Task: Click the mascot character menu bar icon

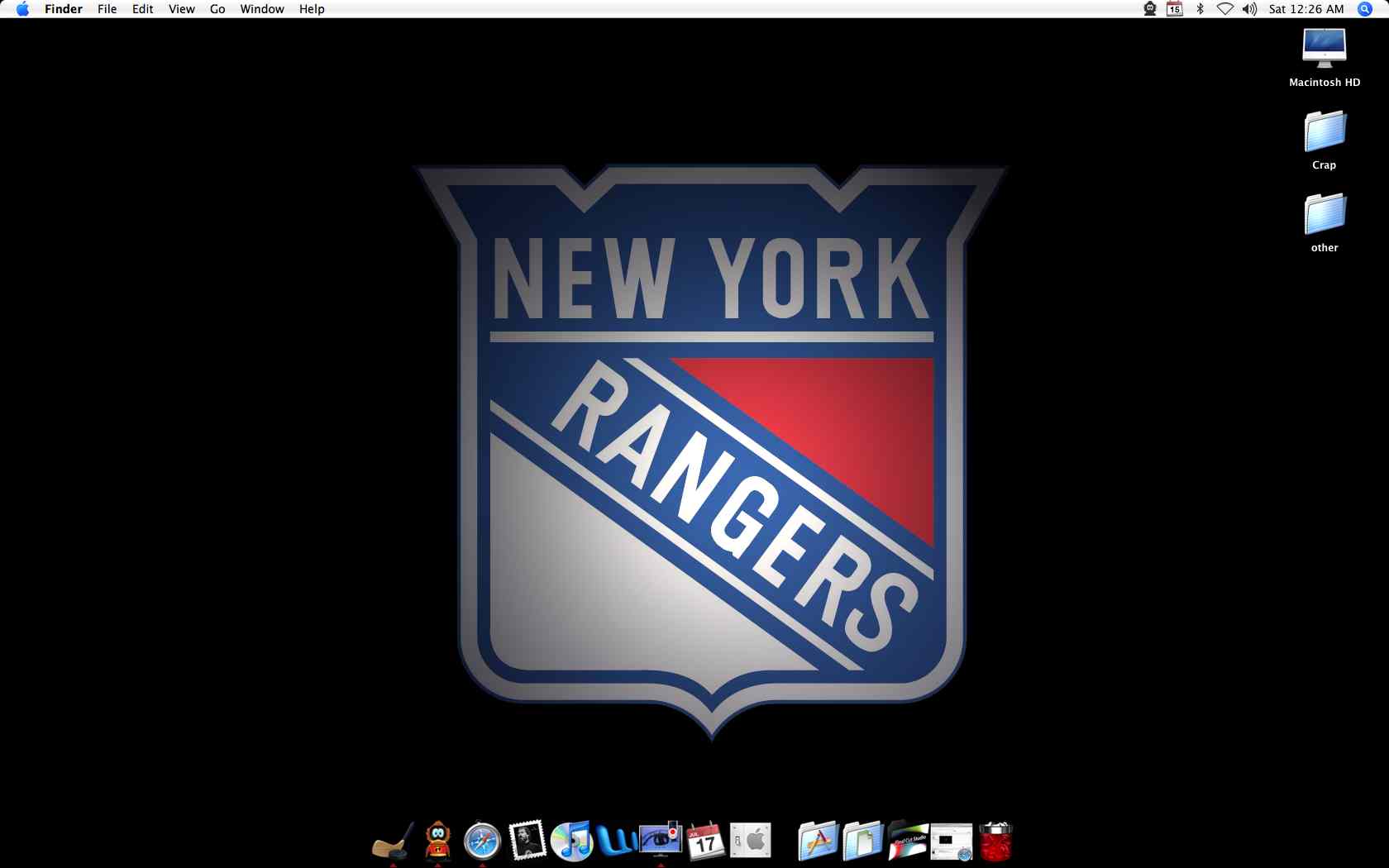Action: (1149, 9)
